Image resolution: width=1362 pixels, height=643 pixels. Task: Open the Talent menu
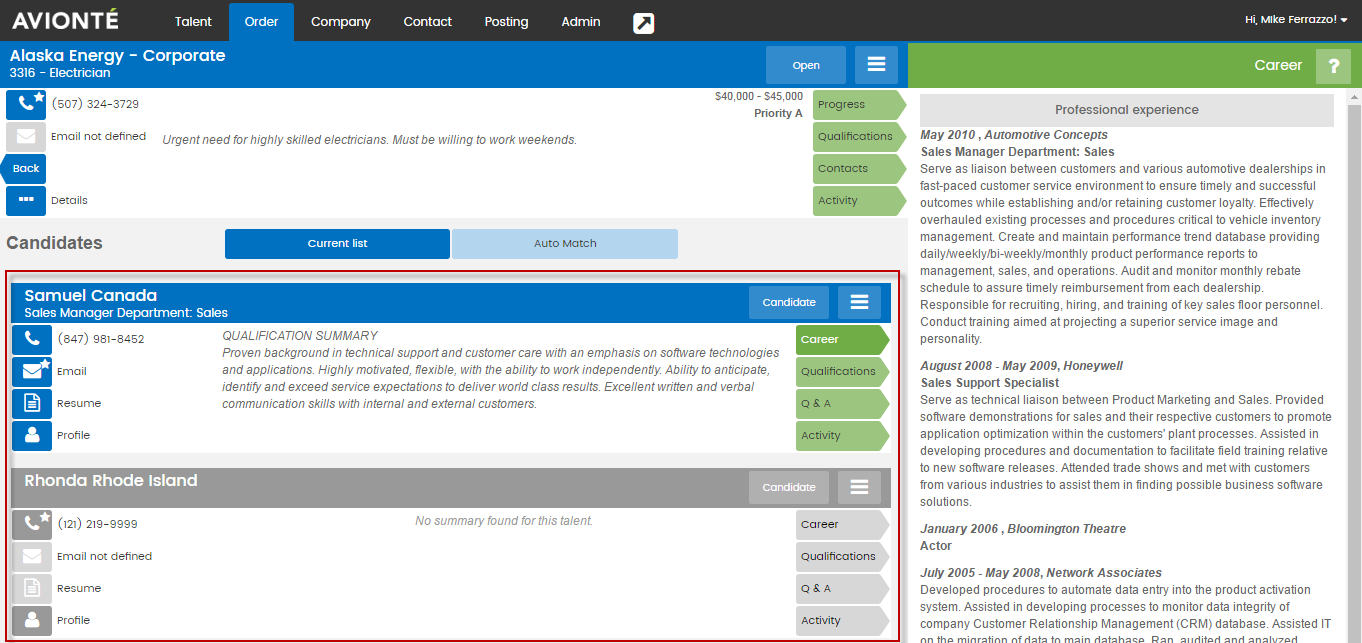[x=193, y=22]
